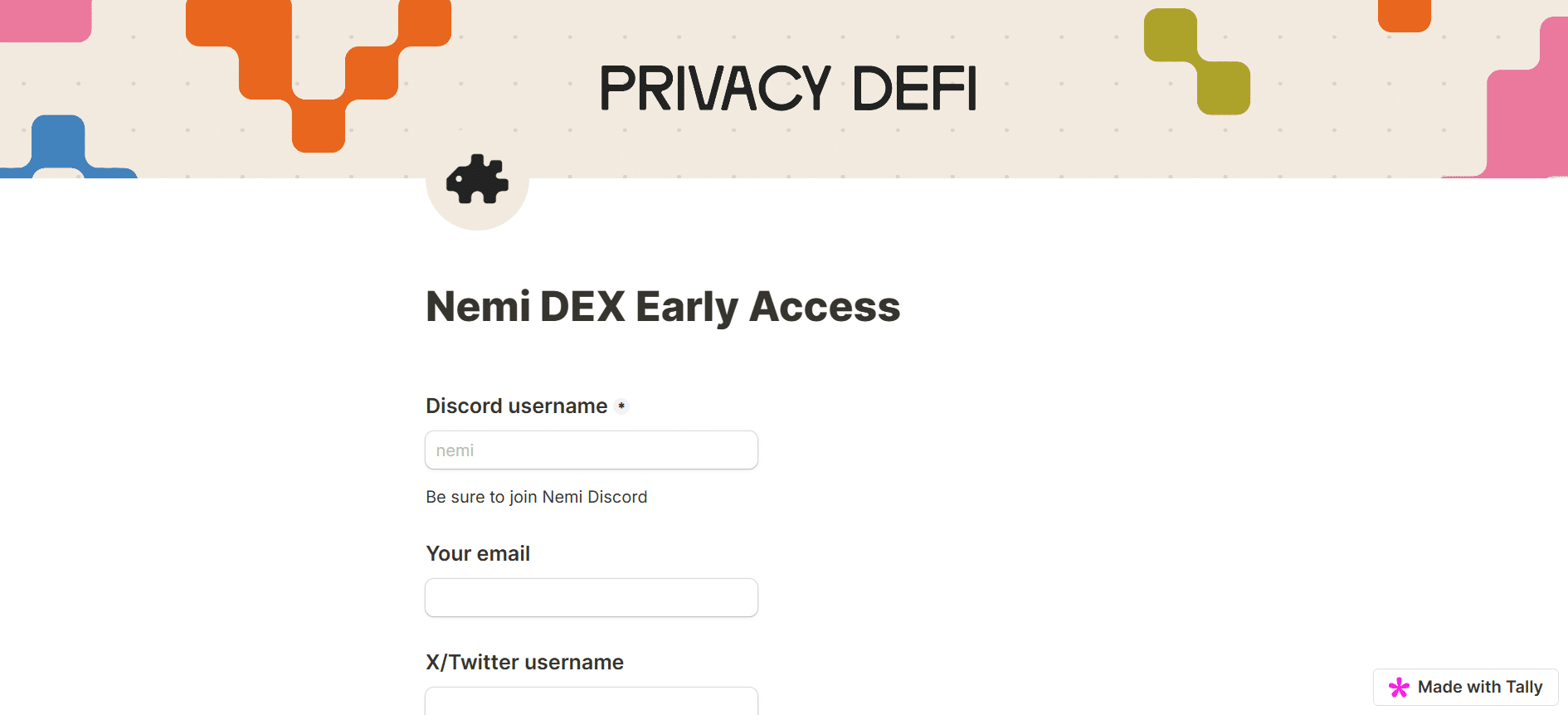1568x715 pixels.
Task: Click the PRIVACY DEFI banner title
Action: [788, 88]
